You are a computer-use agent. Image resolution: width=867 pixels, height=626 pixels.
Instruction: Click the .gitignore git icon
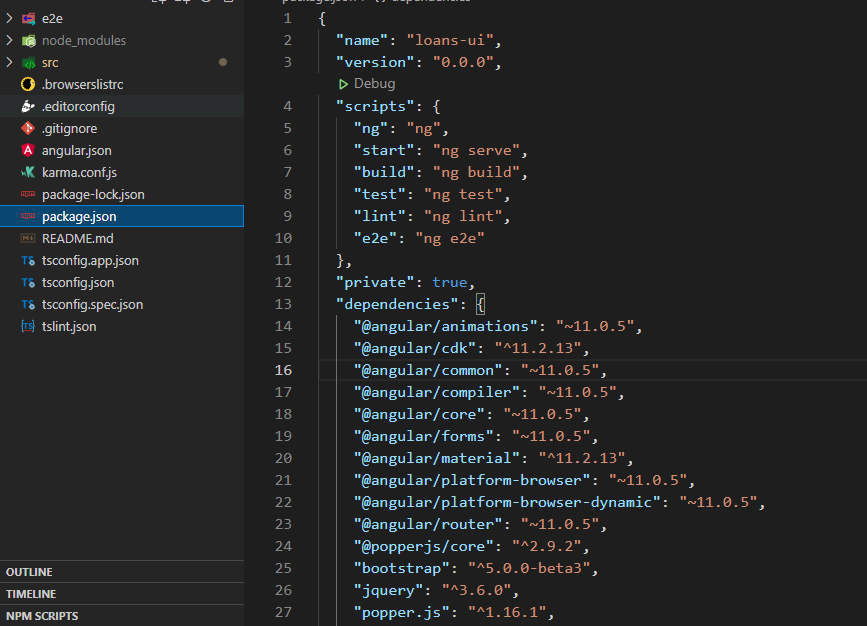[x=28, y=128]
